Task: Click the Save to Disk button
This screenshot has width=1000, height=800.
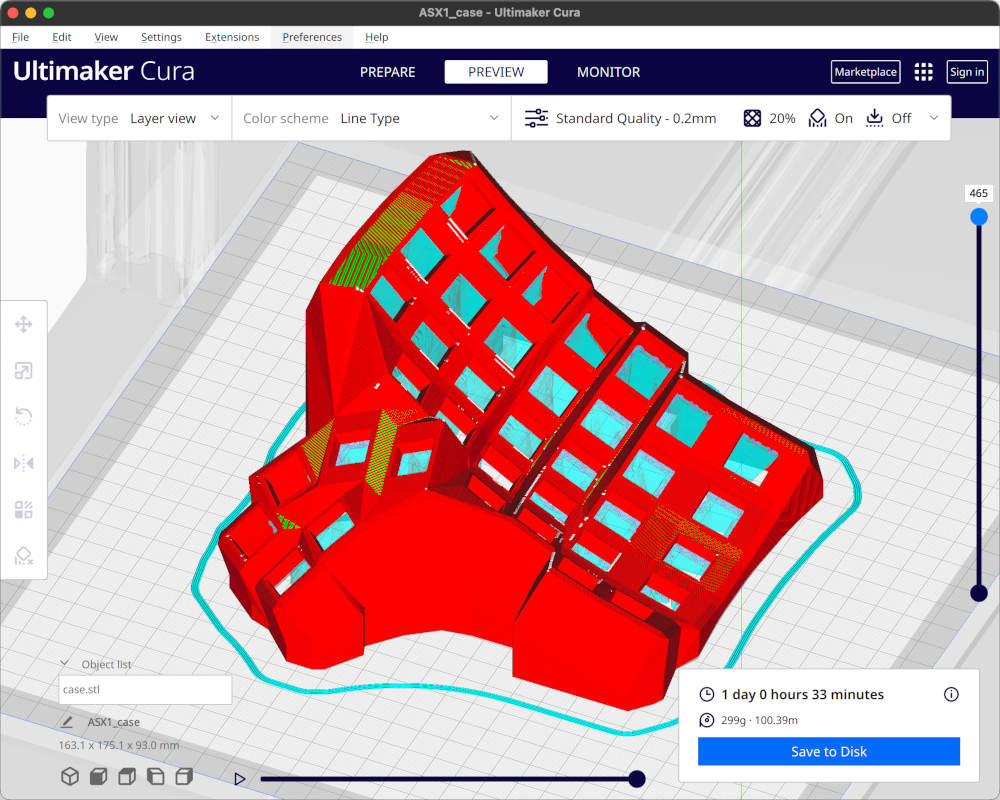Action: pos(828,751)
